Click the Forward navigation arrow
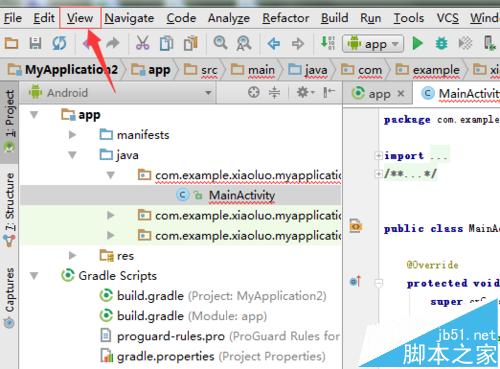500x369 pixels. [298, 43]
